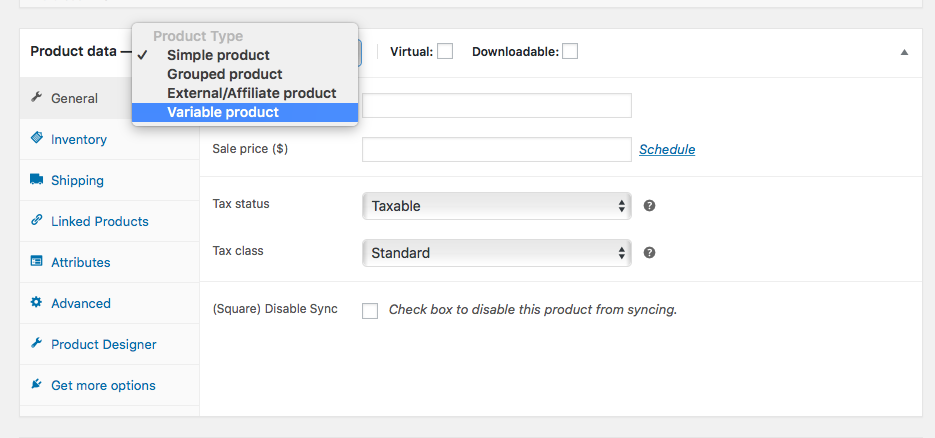Collapse the Product data panel arrow
This screenshot has height=438, width=935.
[x=904, y=52]
